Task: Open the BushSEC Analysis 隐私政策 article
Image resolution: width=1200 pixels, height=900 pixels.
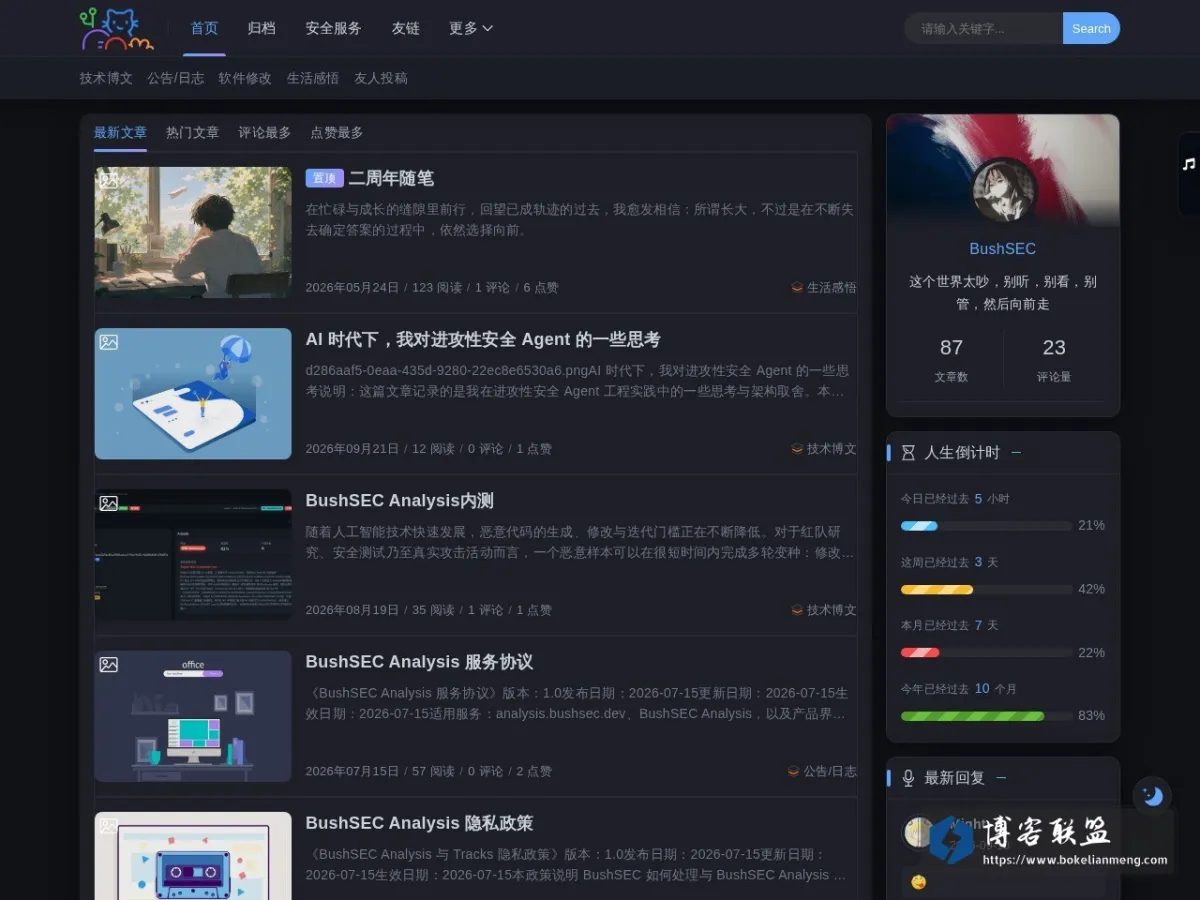Action: click(419, 823)
